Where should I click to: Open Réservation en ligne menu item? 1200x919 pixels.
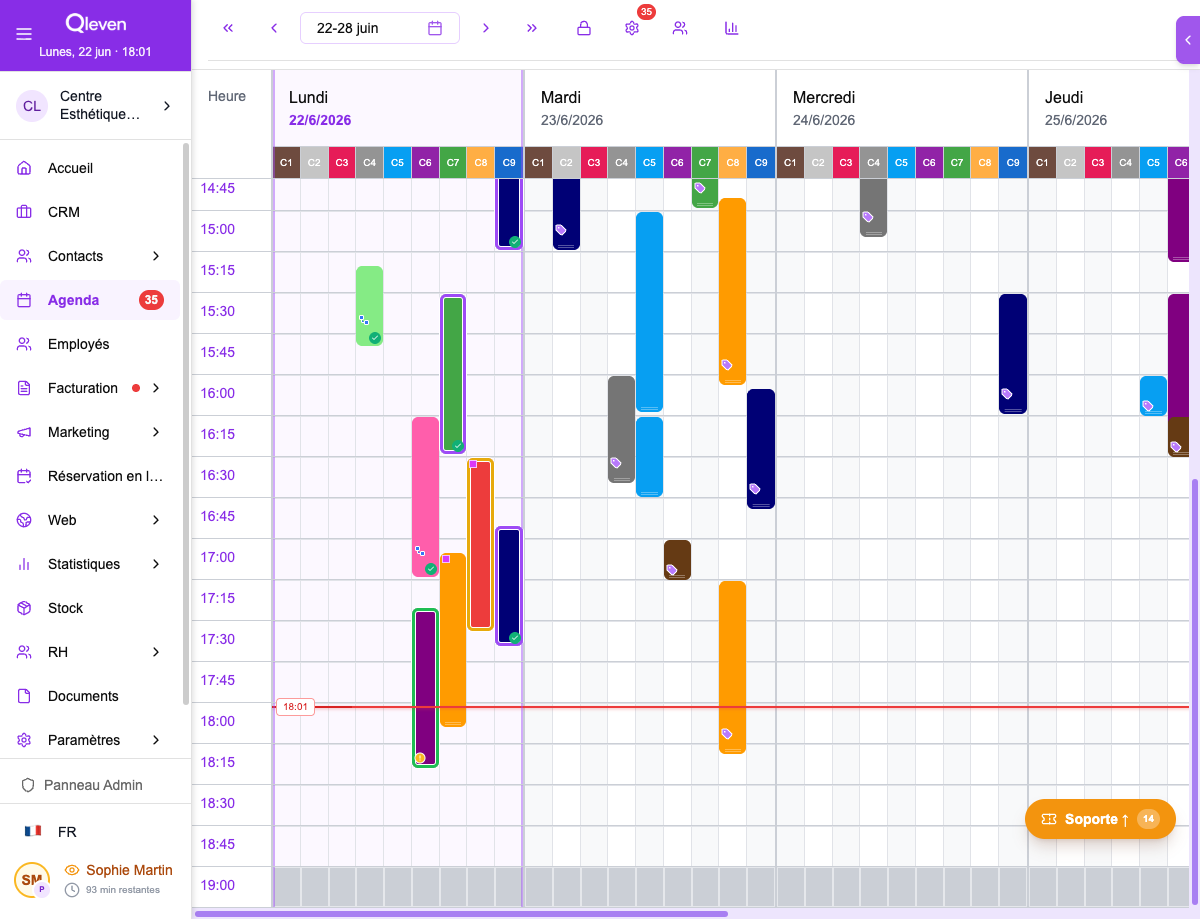click(90, 476)
